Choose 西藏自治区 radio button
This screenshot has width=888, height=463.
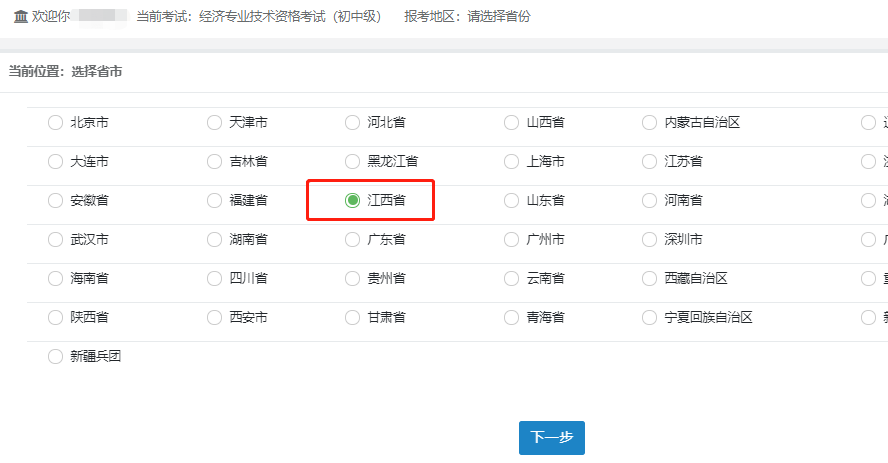pos(650,279)
